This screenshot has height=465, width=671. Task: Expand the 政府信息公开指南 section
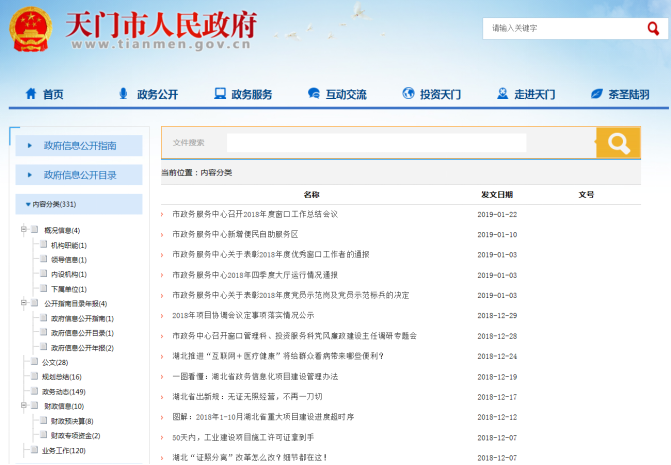tap(79, 145)
